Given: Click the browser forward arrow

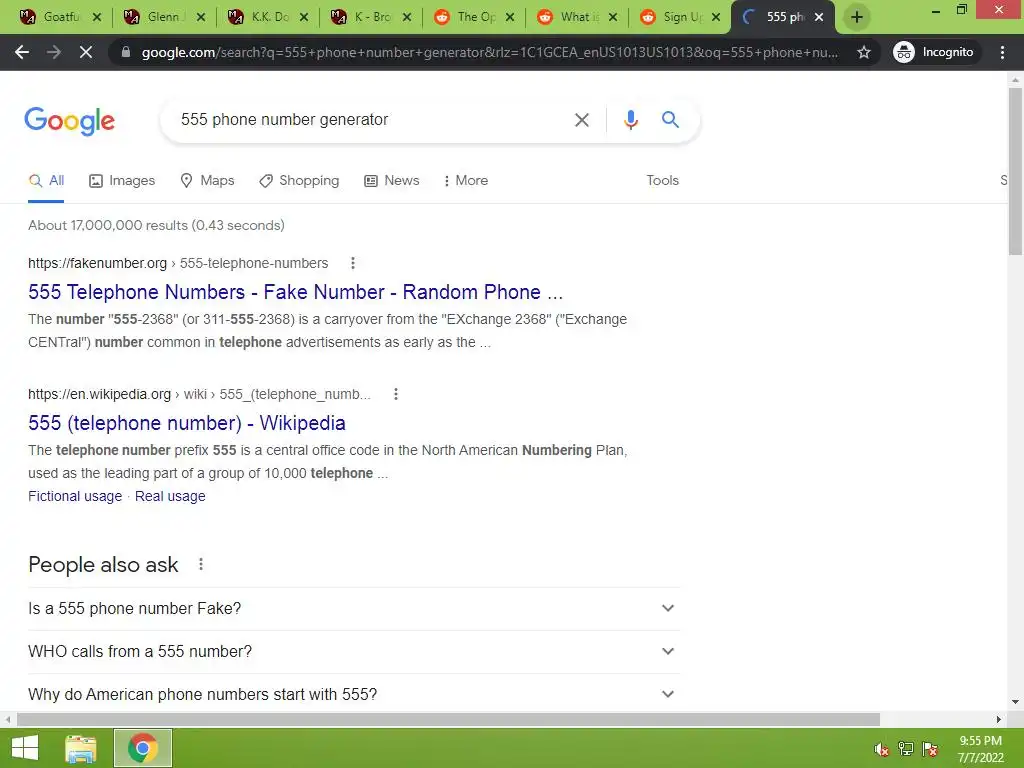Looking at the screenshot, I should (x=54, y=52).
